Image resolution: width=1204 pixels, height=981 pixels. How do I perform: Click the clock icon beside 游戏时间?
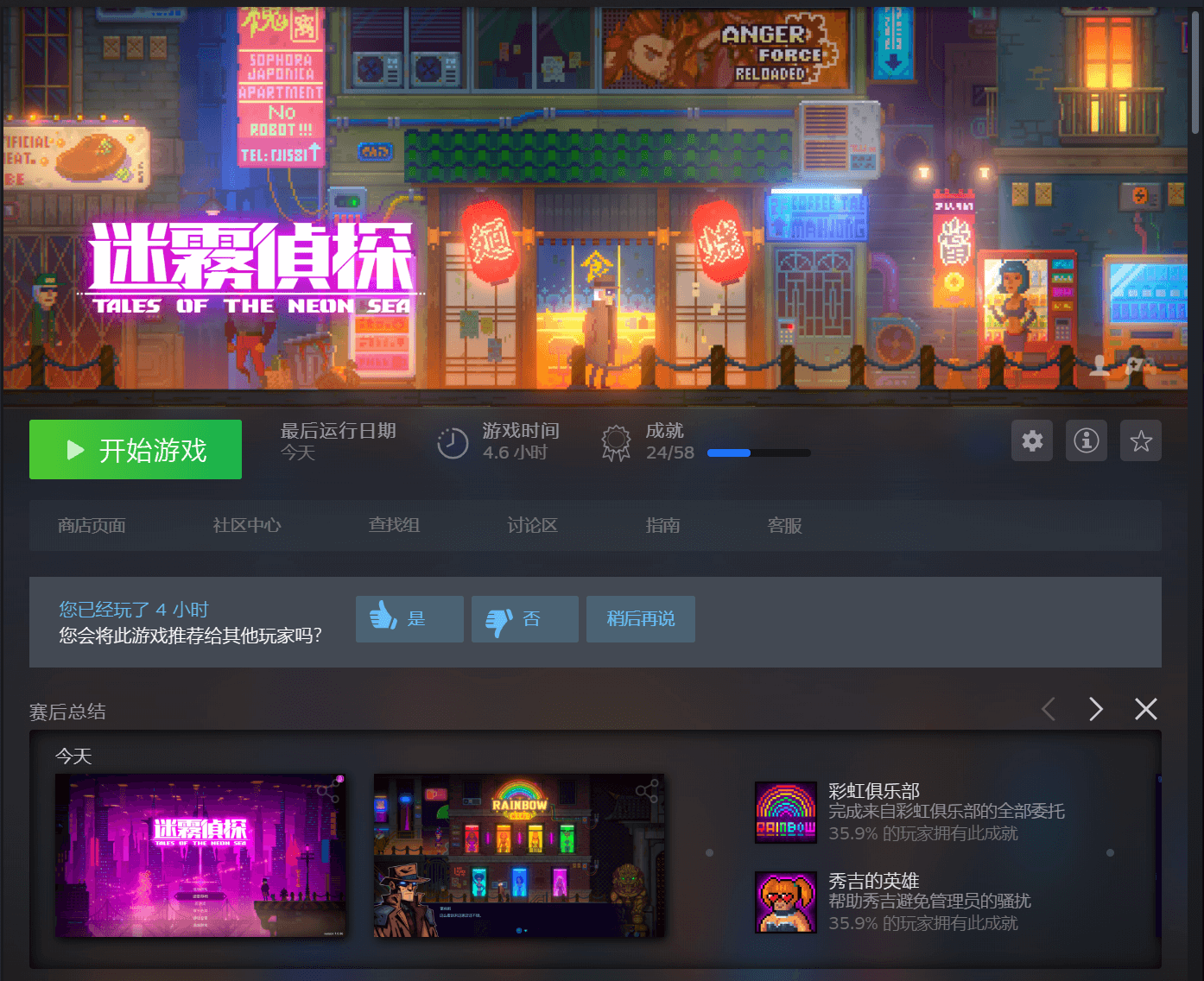pyautogui.click(x=453, y=443)
